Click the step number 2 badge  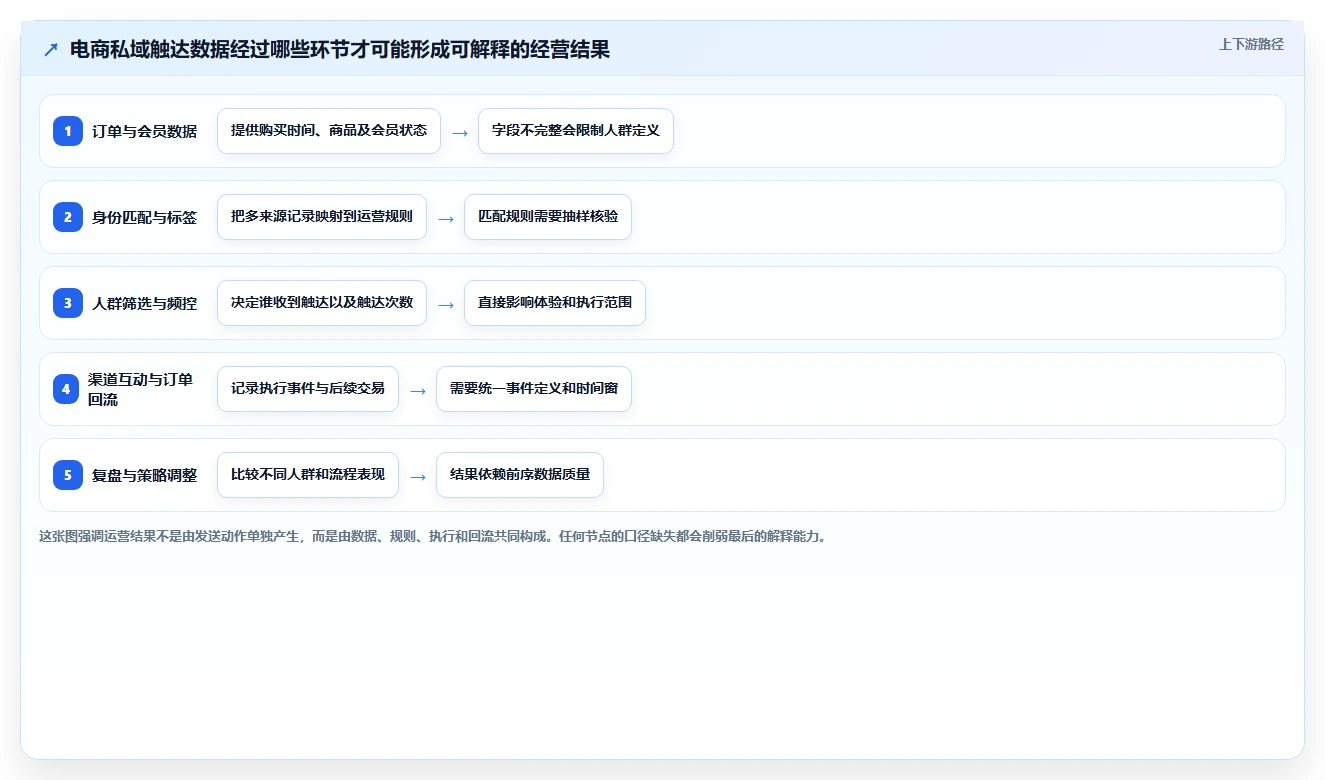(x=68, y=217)
